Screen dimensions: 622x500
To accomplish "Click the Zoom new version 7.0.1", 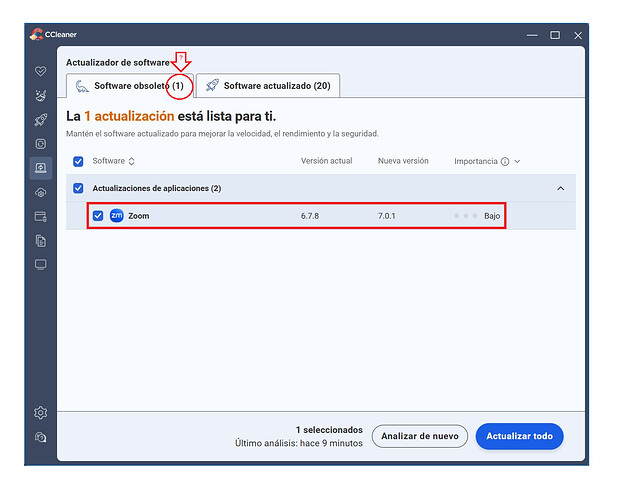I will tap(386, 216).
